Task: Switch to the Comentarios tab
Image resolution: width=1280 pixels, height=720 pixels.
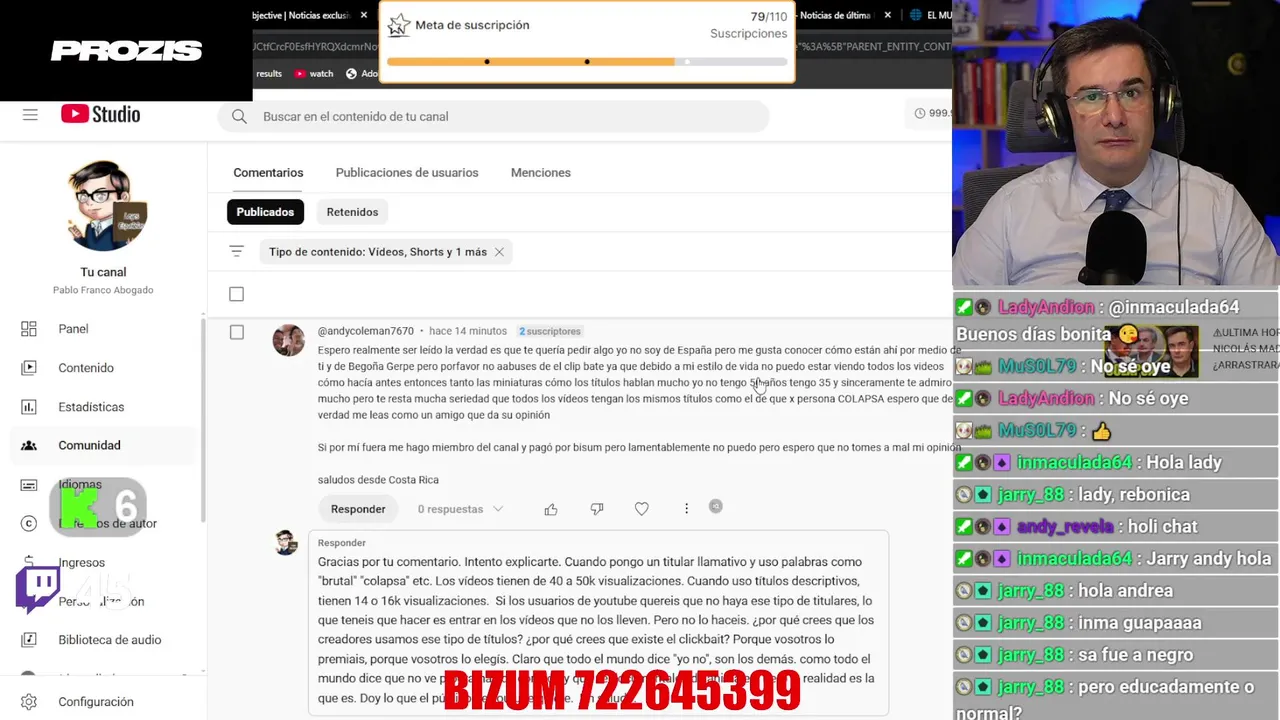Action: click(268, 173)
